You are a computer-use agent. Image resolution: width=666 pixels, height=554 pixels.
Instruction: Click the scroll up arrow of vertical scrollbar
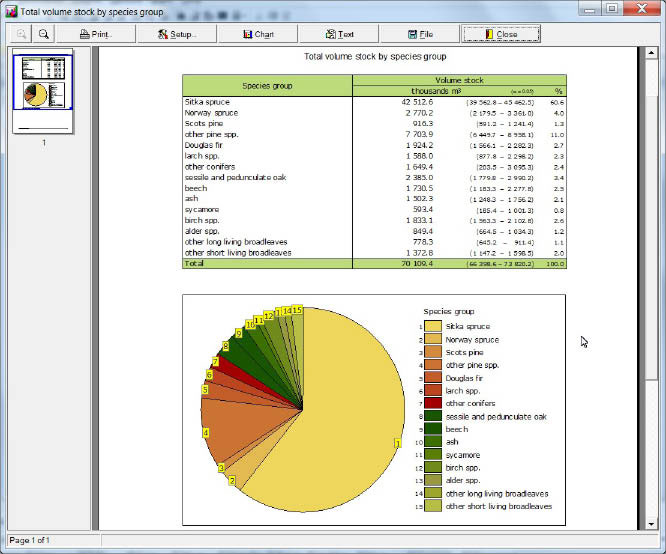[651, 53]
